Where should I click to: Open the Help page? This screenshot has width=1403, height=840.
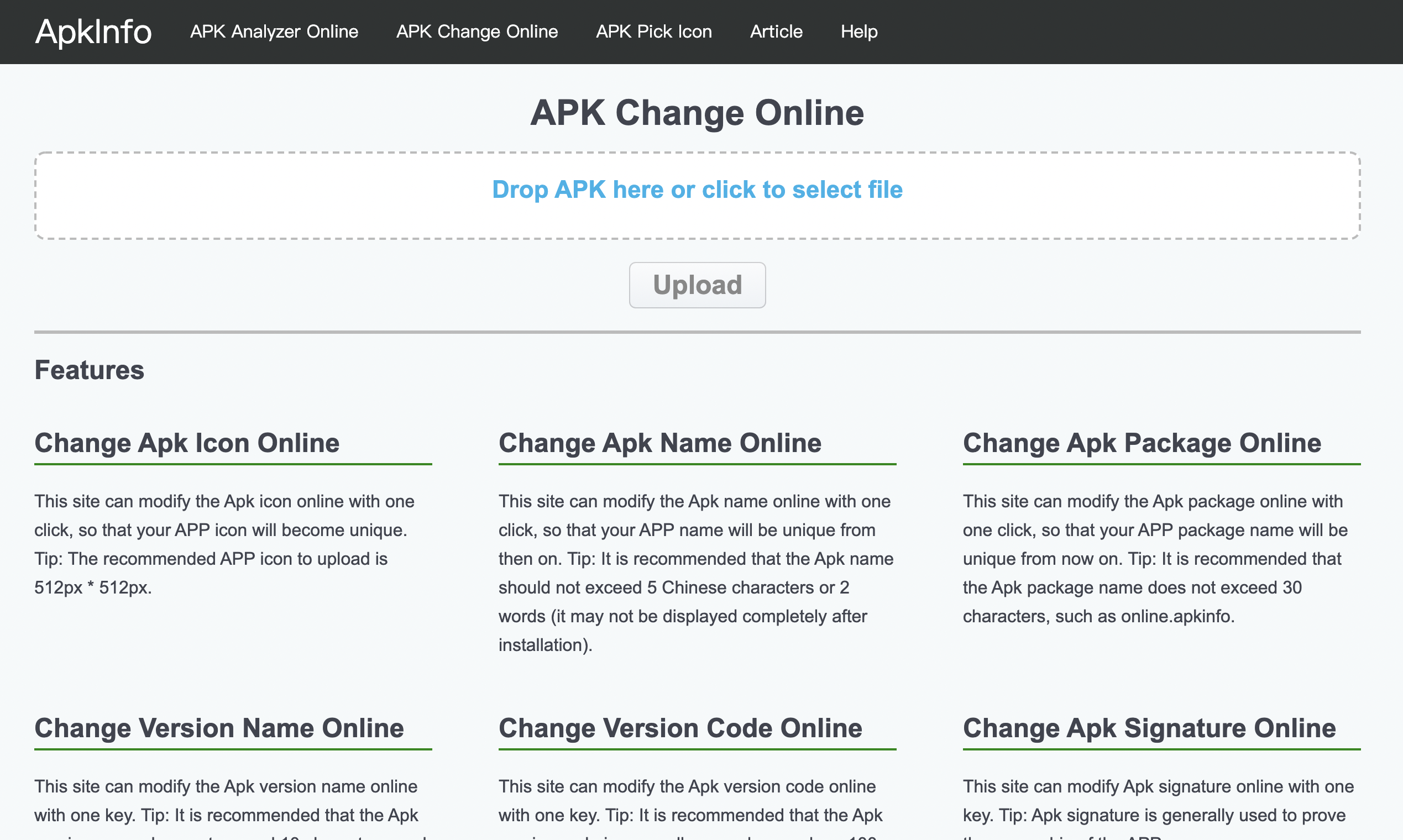[859, 32]
